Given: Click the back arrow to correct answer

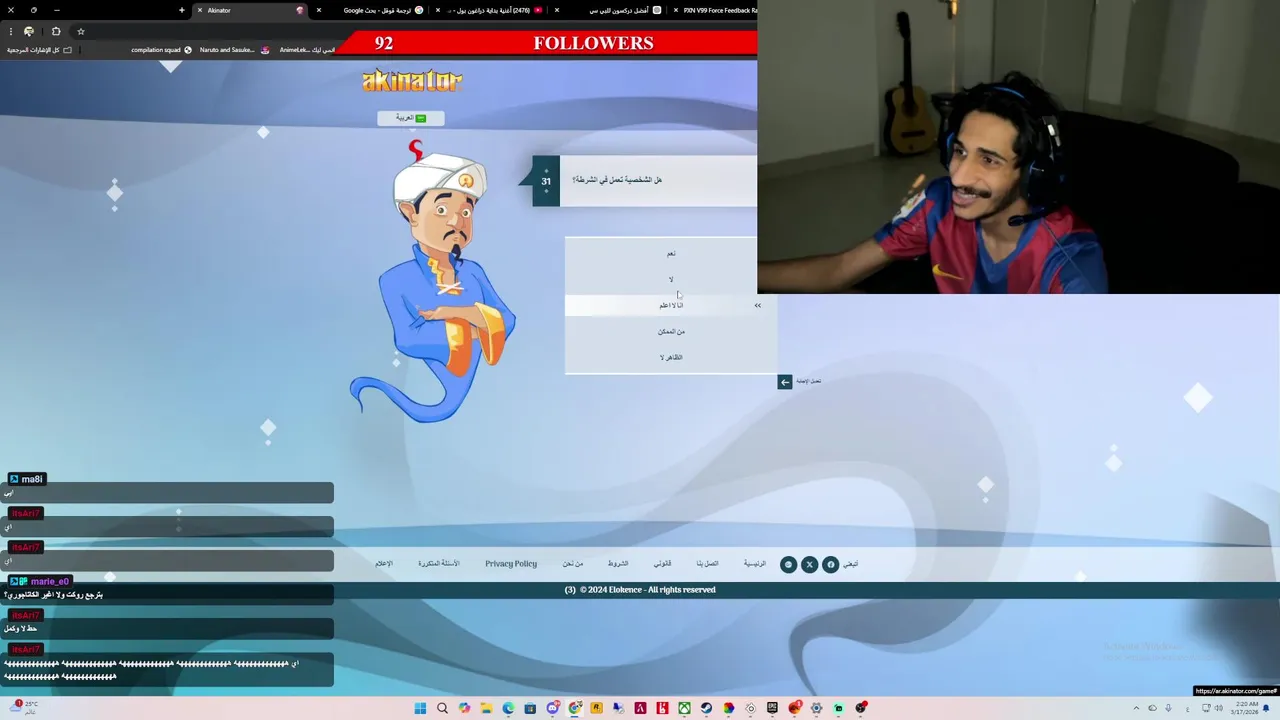Looking at the screenshot, I should [x=785, y=382].
